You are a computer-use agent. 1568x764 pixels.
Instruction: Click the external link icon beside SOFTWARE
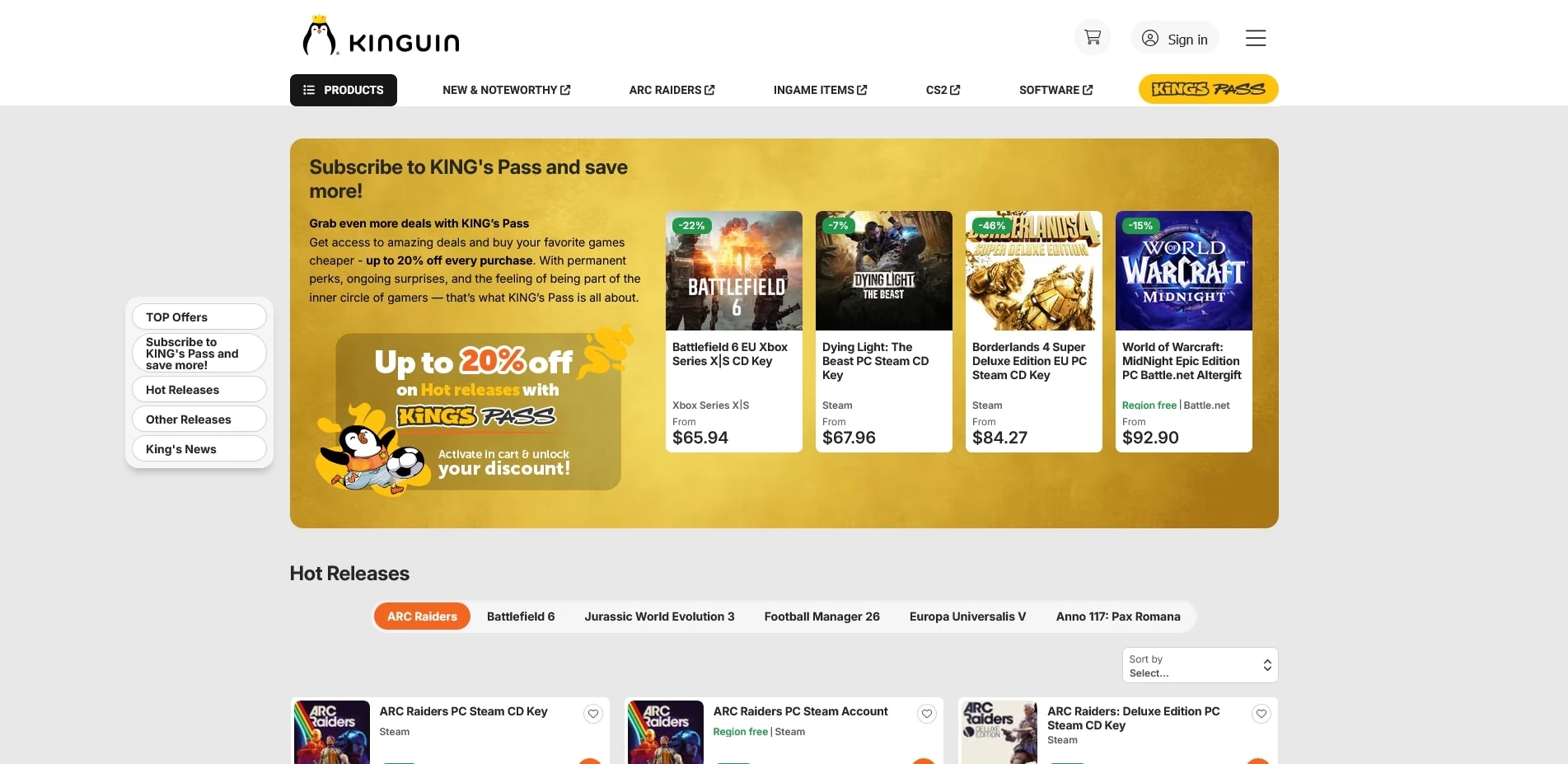pos(1088,90)
